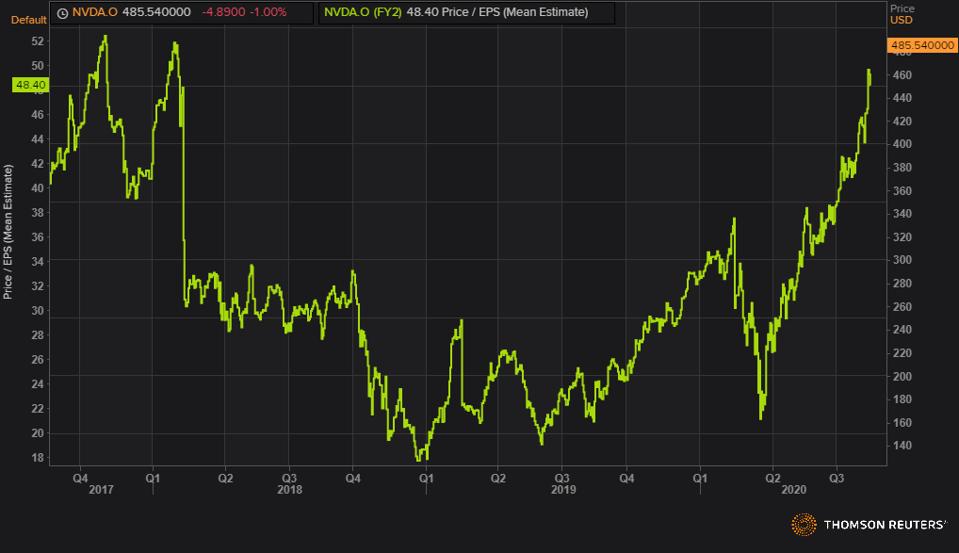Click the Default label at top left
This screenshot has height=553, width=959.
(x=29, y=20)
